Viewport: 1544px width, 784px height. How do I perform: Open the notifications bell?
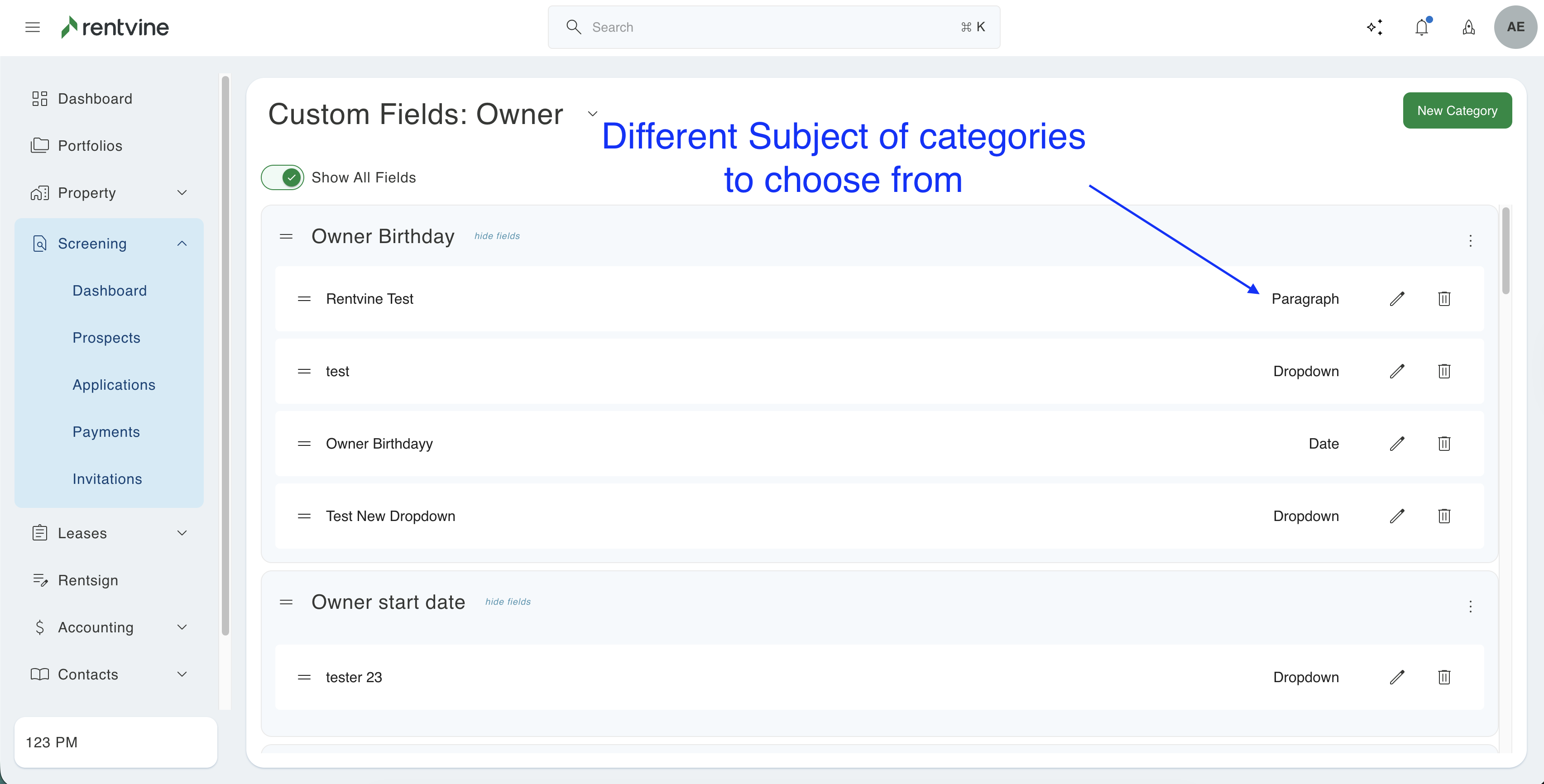click(1421, 27)
